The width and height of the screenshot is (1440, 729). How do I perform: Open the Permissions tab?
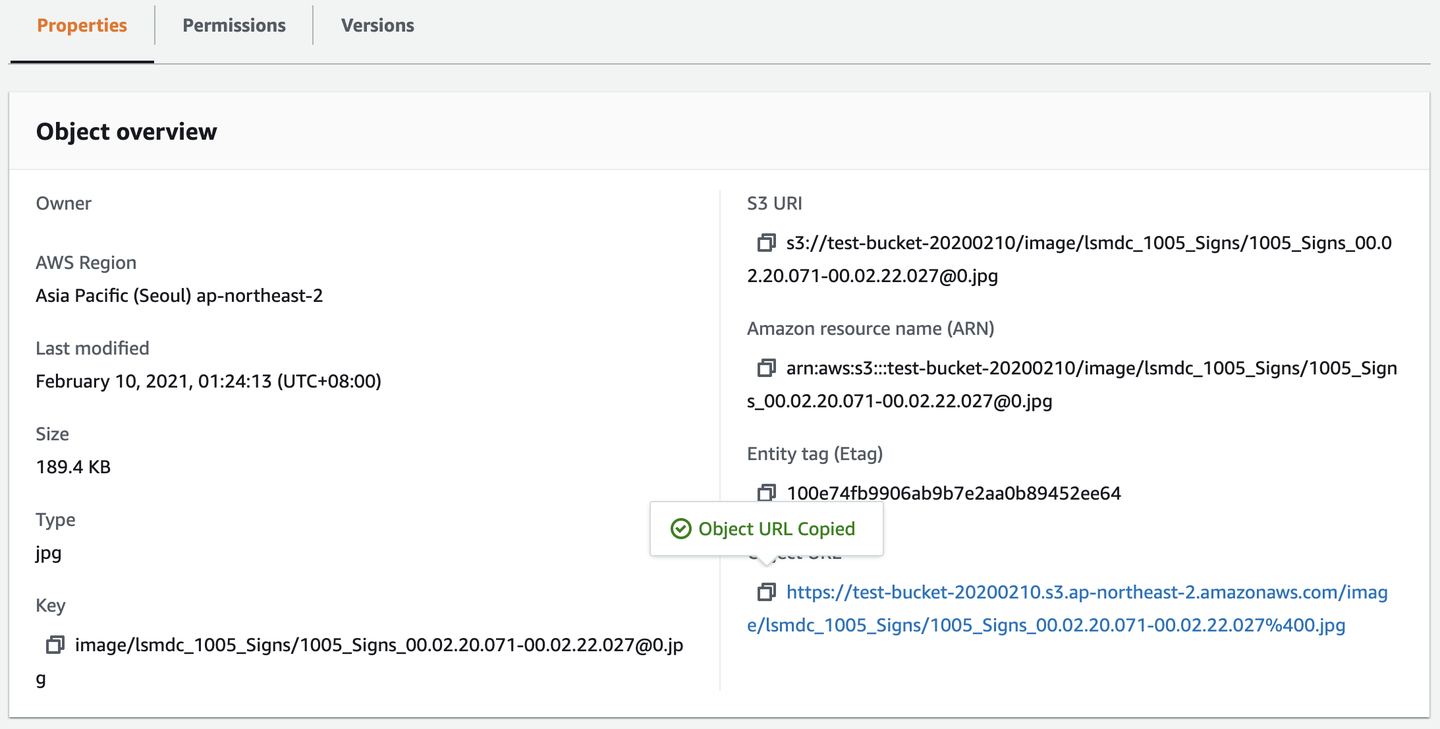(x=234, y=26)
